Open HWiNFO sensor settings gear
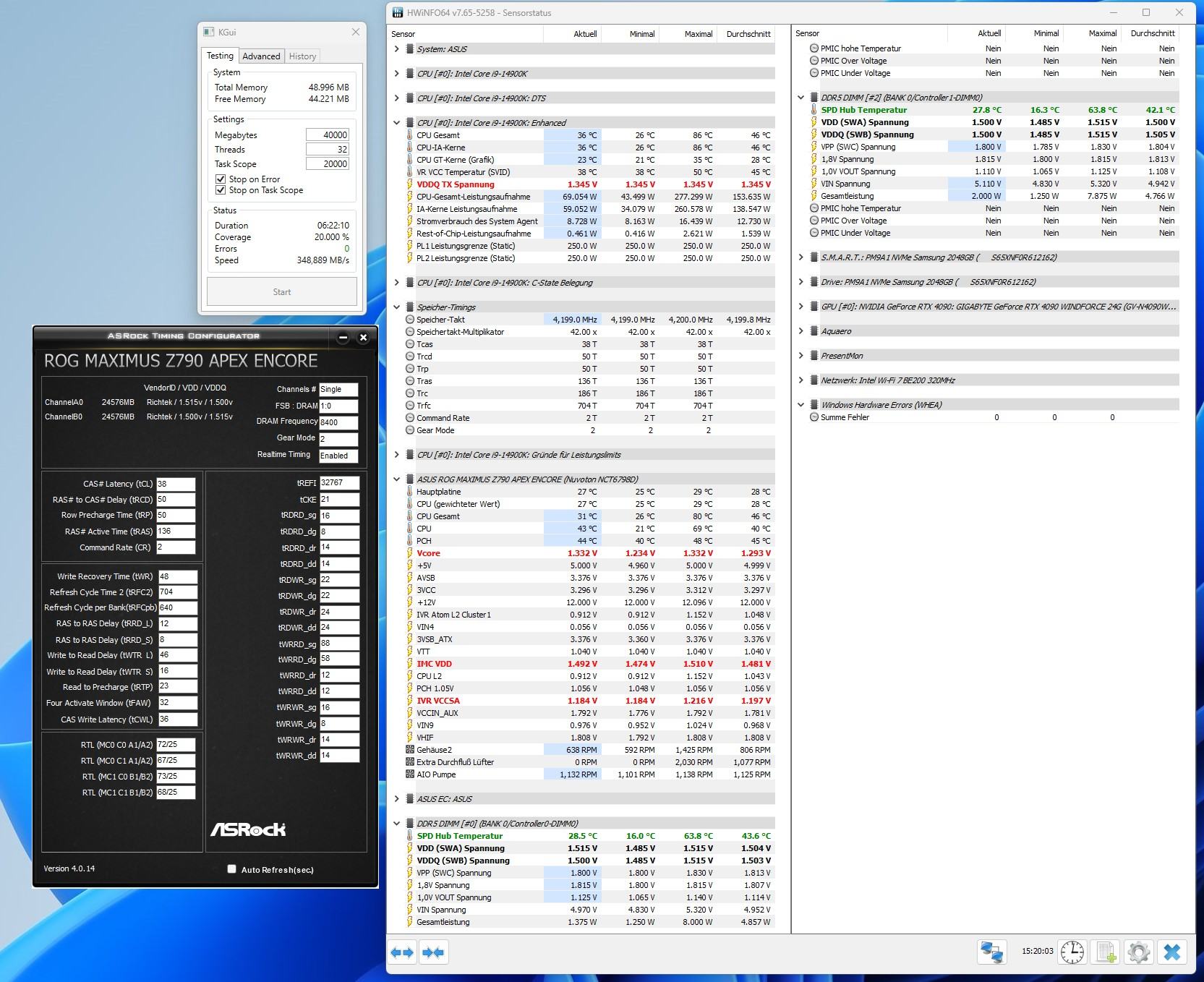 click(x=1138, y=952)
